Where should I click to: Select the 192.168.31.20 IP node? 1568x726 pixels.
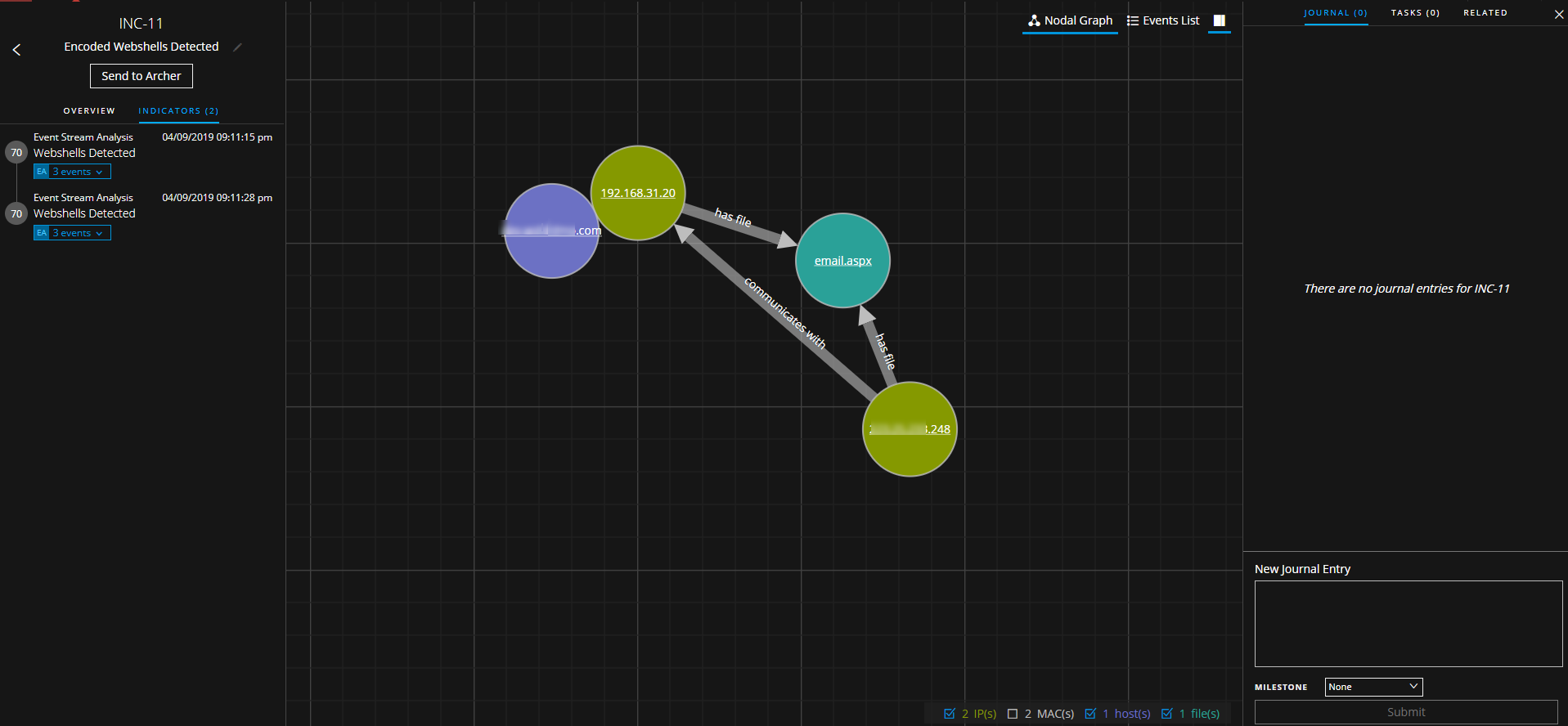638,193
